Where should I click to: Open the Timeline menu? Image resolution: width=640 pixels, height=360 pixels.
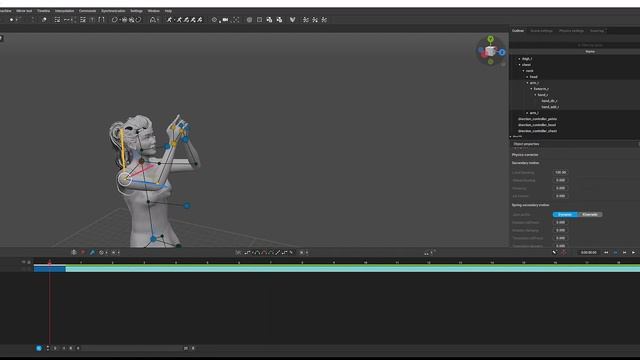point(43,11)
